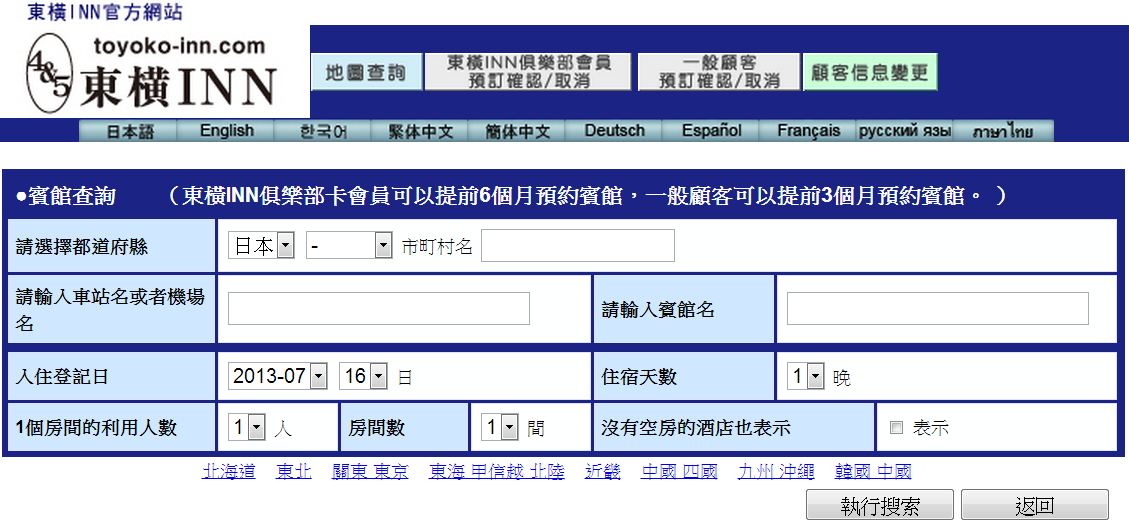Switch language to русский язык
1129x529 pixels.
tap(905, 131)
